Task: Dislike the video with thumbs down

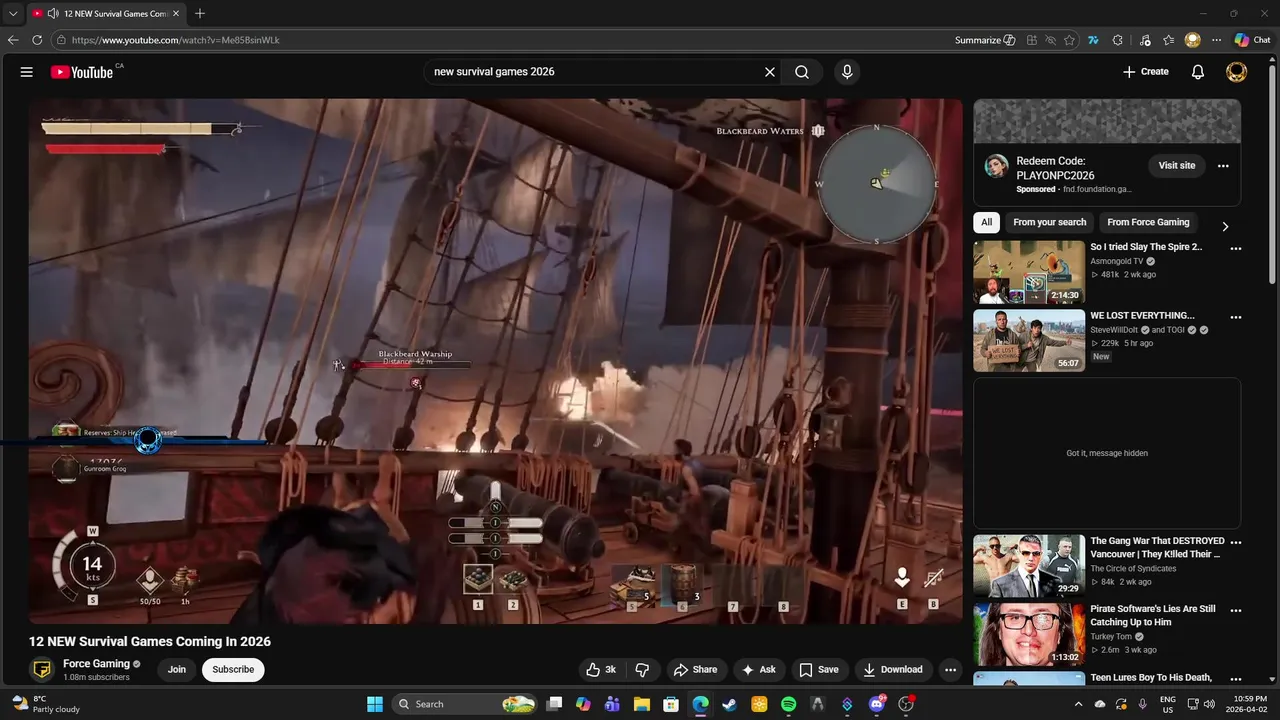Action: (x=643, y=670)
